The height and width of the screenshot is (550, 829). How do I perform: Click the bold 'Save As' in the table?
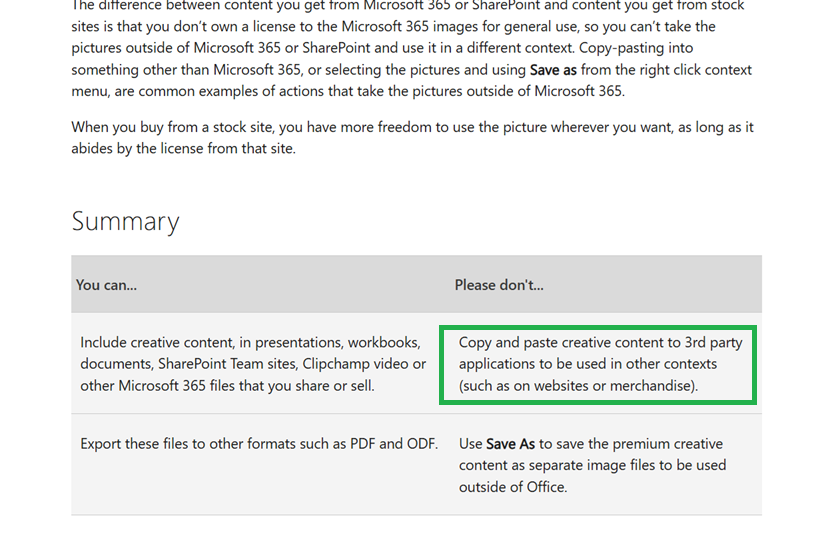pyautogui.click(x=510, y=444)
